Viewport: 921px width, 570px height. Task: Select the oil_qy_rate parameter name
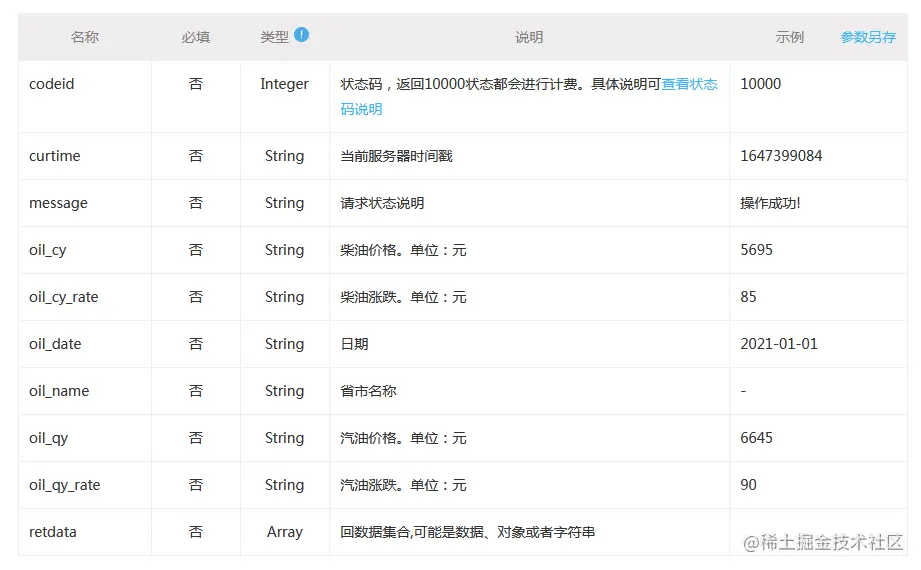65,485
